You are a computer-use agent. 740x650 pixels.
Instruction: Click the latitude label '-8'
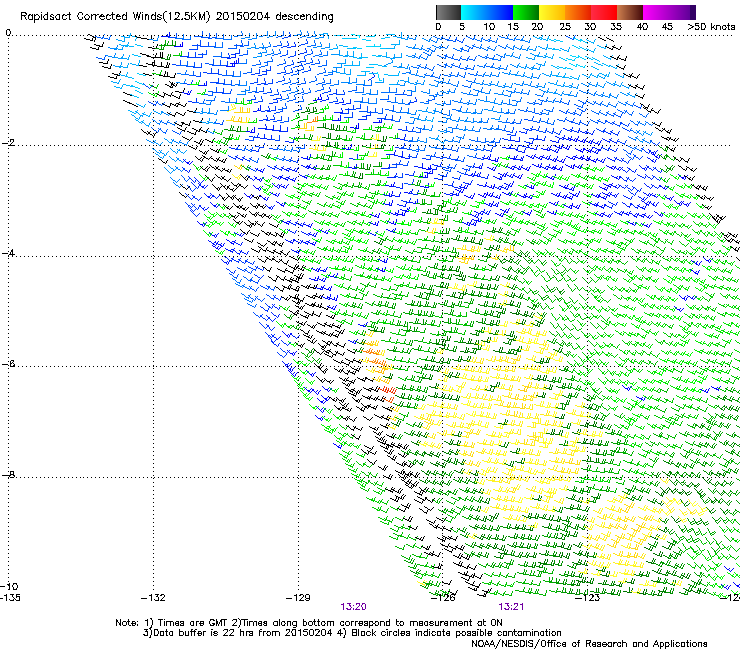pos(8,474)
